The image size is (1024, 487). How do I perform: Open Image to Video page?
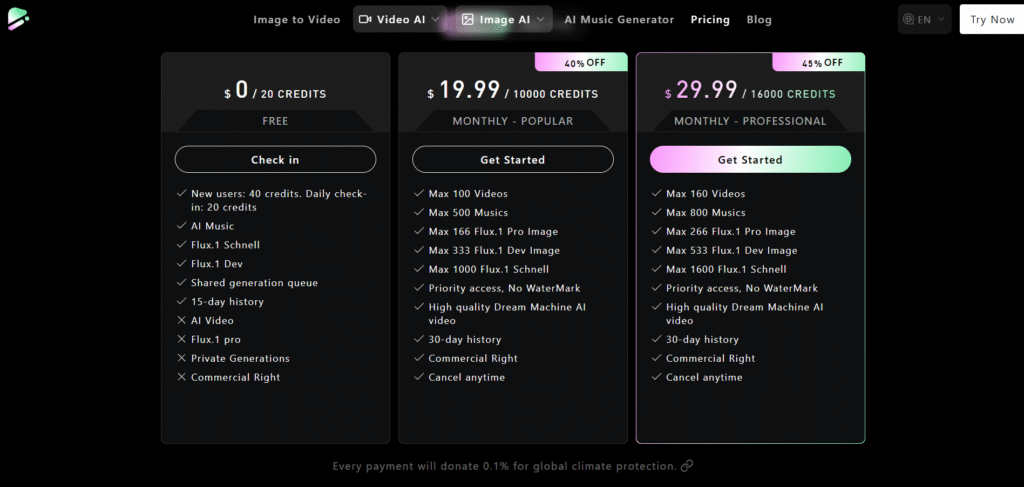tap(296, 20)
